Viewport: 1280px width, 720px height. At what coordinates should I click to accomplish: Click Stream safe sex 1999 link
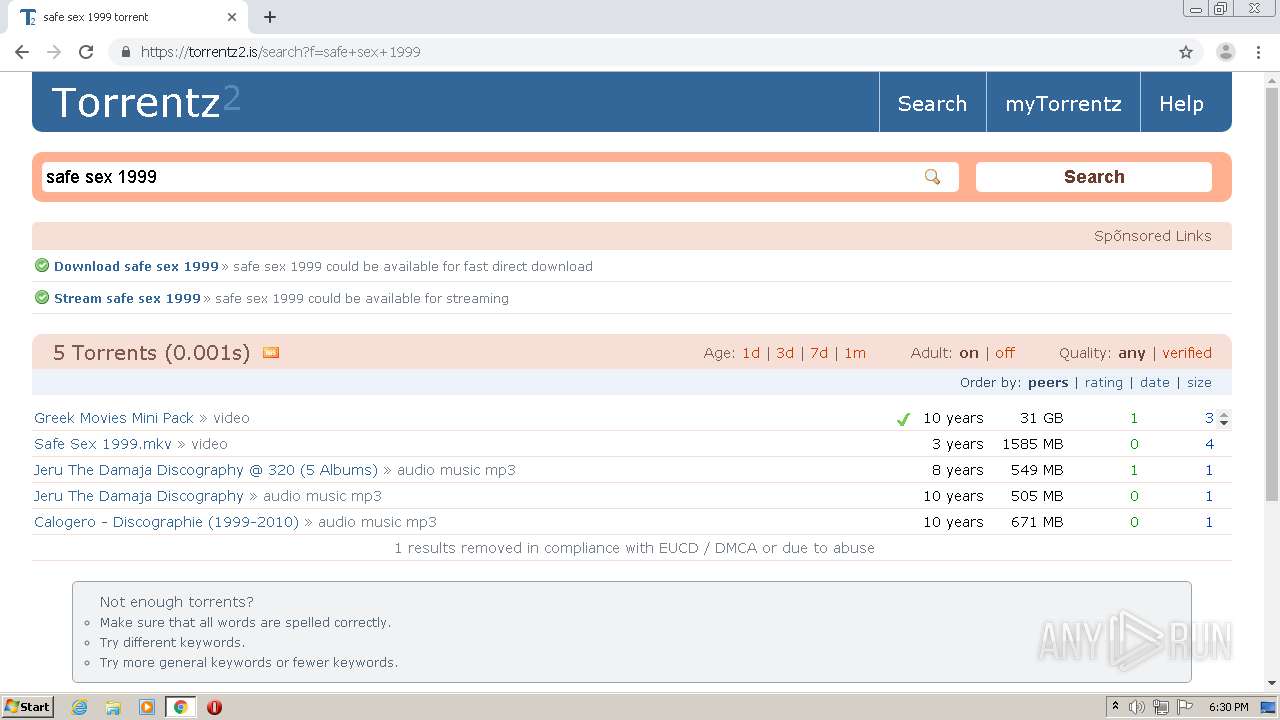(x=127, y=298)
